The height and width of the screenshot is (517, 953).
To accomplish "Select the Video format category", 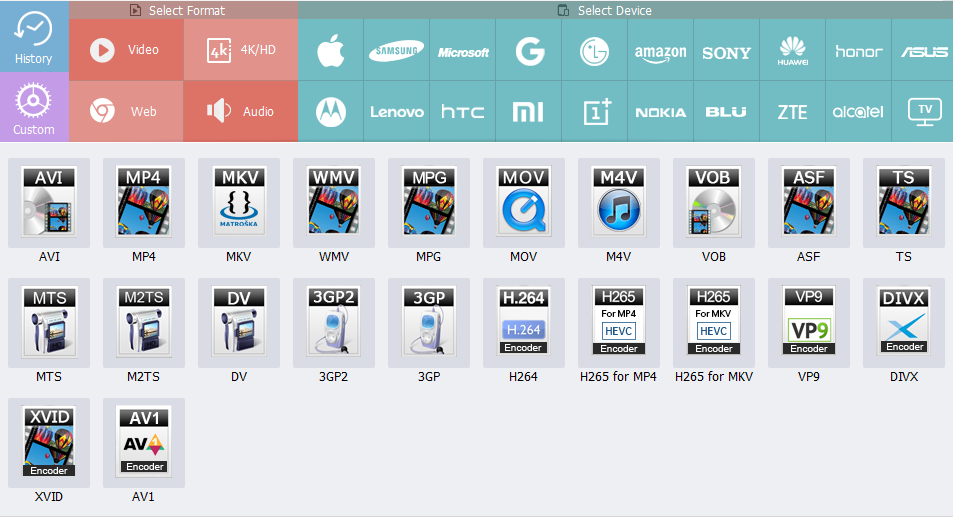I will tap(126, 50).
